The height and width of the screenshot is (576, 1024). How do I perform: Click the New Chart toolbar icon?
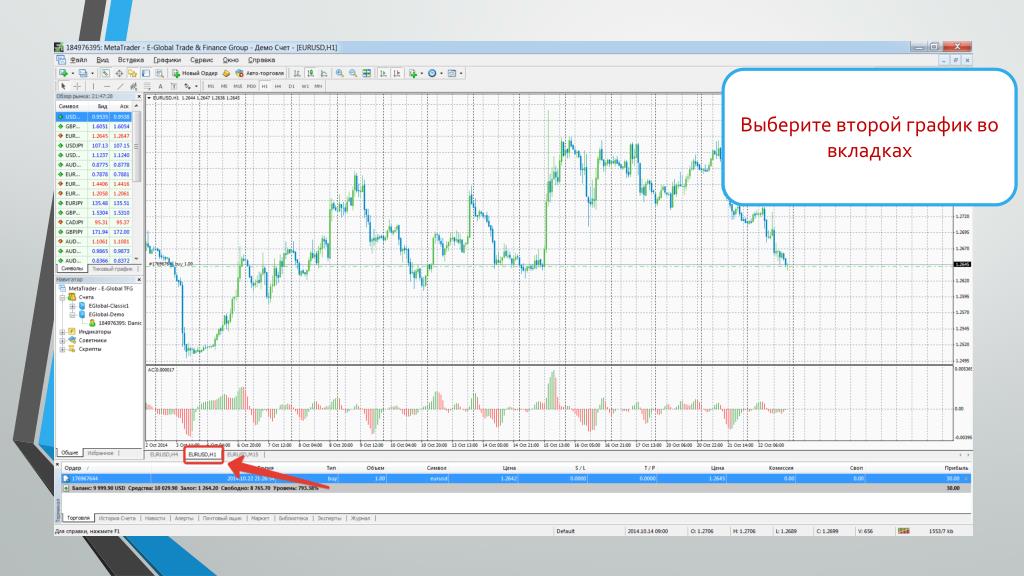pyautogui.click(x=63, y=73)
